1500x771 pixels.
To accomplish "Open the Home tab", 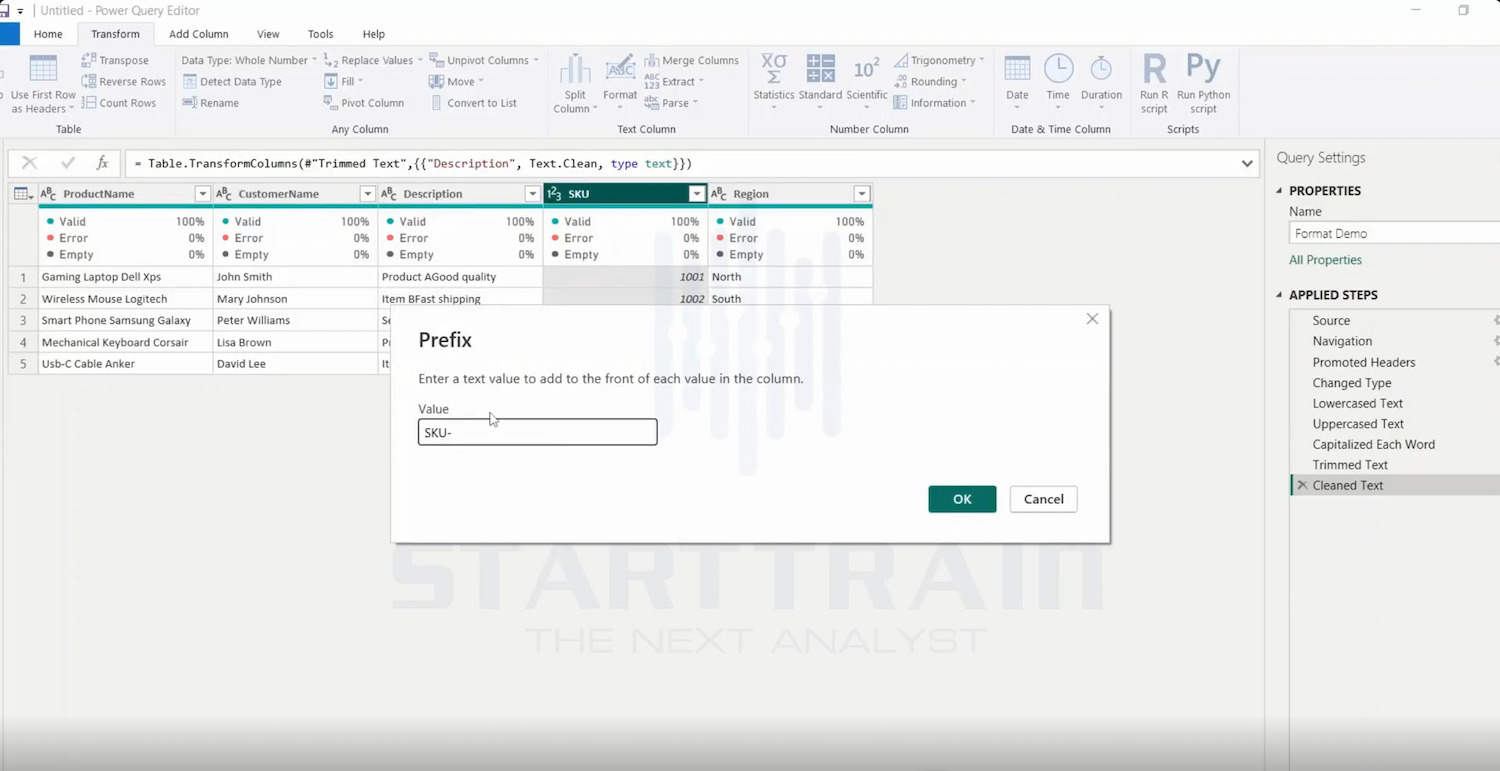I will coord(48,34).
